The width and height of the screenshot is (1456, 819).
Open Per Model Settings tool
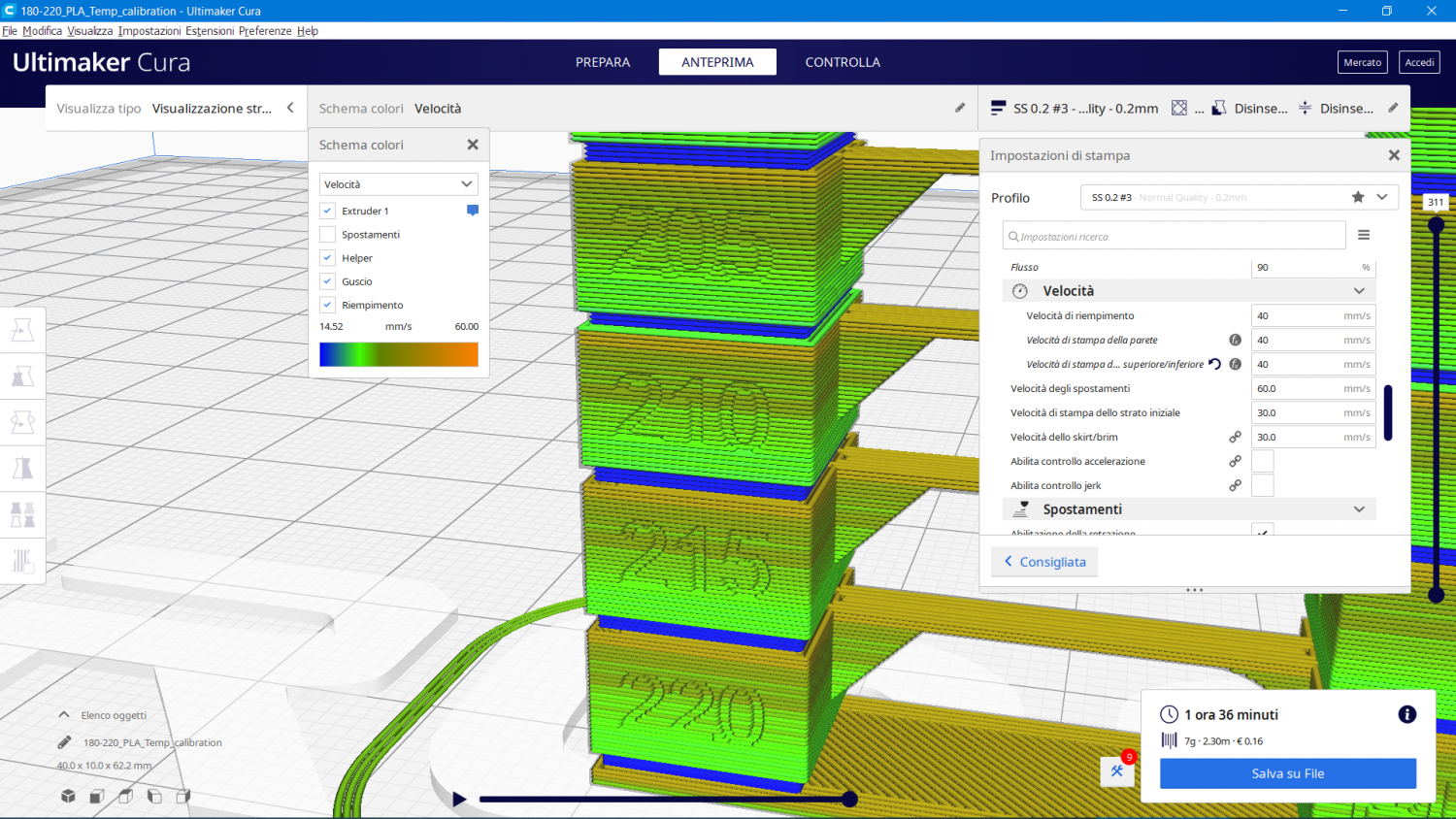pos(22,514)
